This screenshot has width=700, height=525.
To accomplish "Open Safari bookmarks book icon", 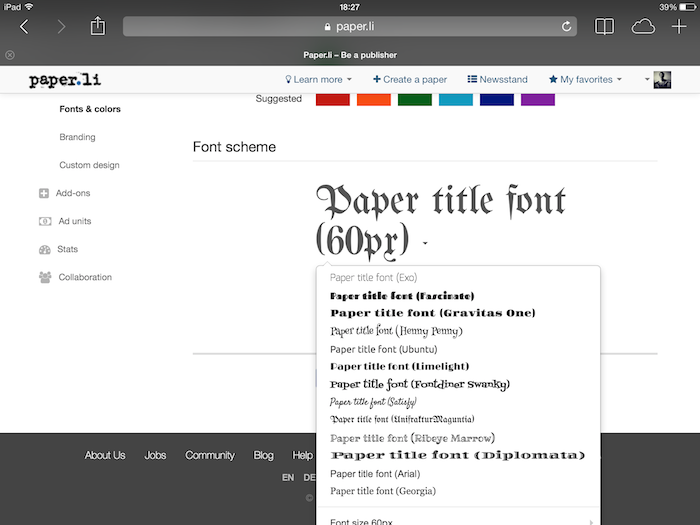I will [x=604, y=26].
